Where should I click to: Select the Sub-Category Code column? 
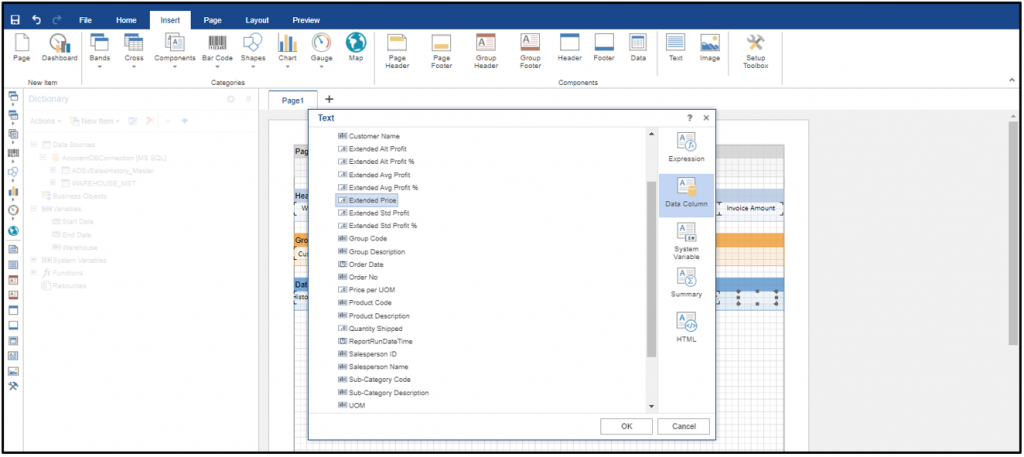click(x=374, y=379)
